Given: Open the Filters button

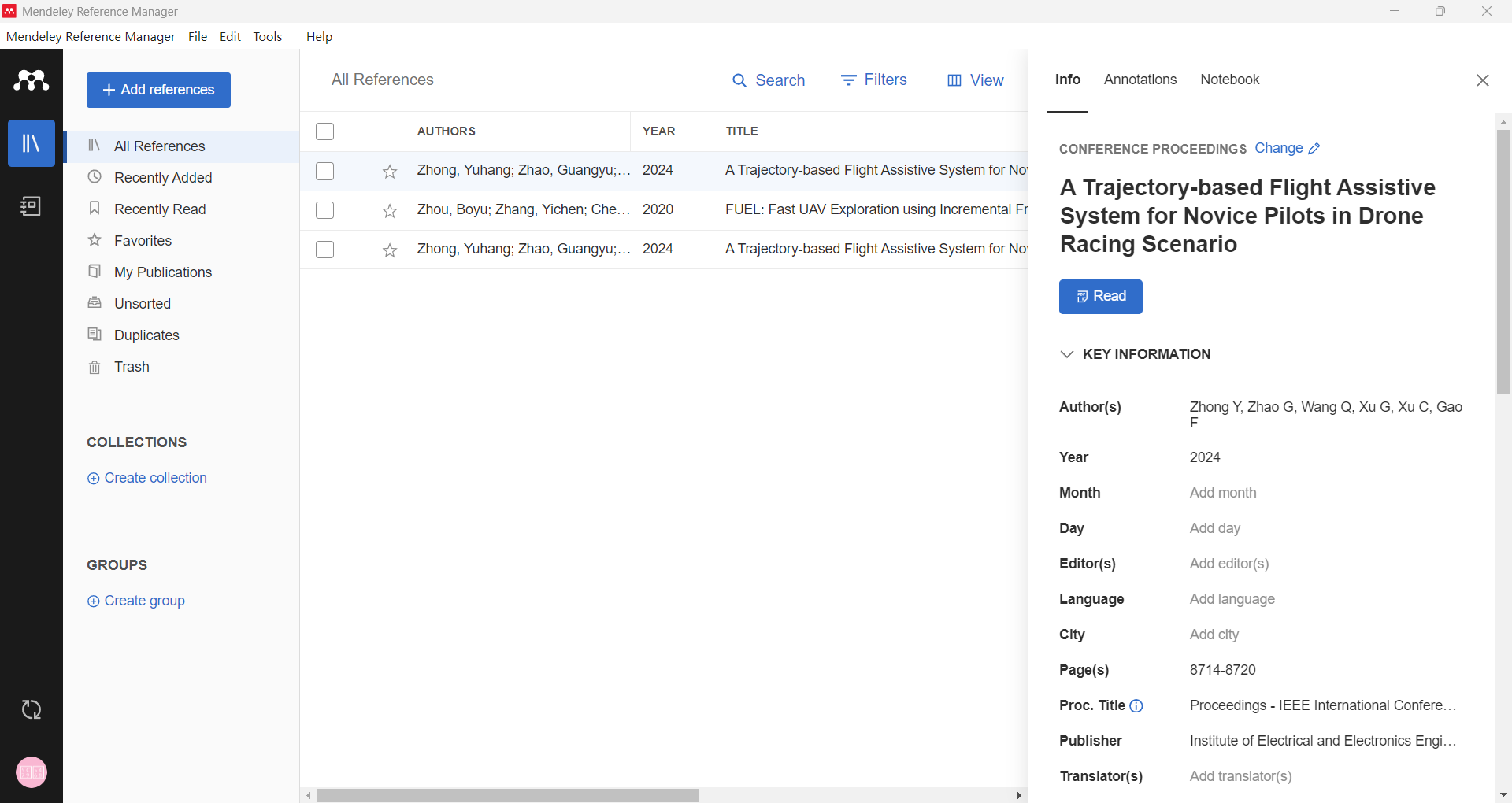Looking at the screenshot, I should 874,80.
